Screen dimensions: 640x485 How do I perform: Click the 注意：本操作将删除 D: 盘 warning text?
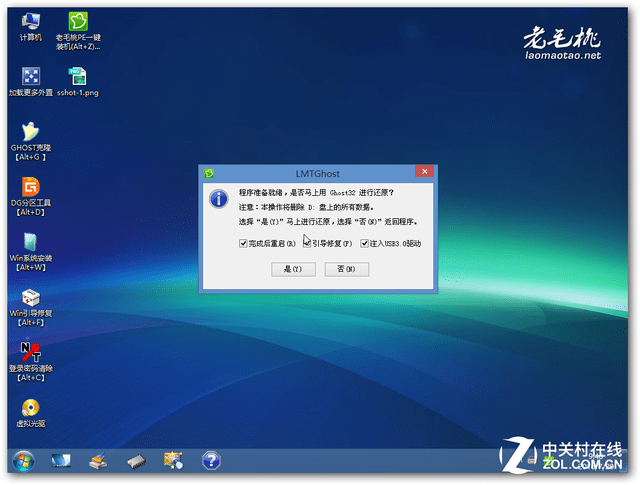point(306,207)
